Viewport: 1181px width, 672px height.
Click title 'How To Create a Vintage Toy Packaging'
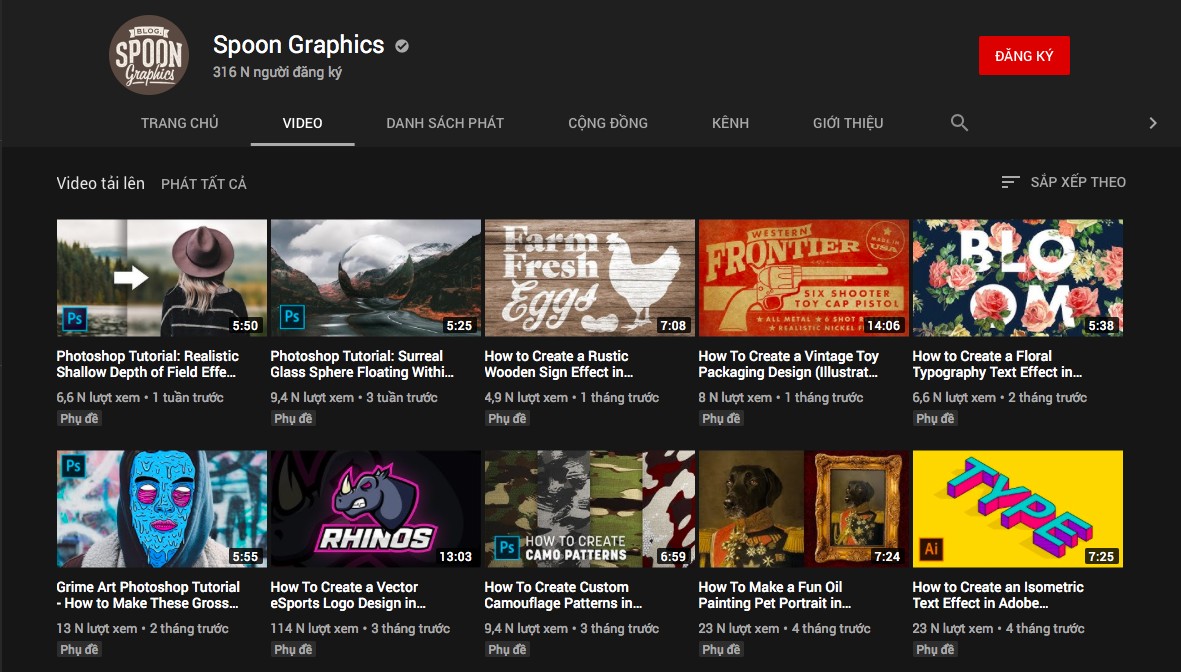[x=789, y=364]
